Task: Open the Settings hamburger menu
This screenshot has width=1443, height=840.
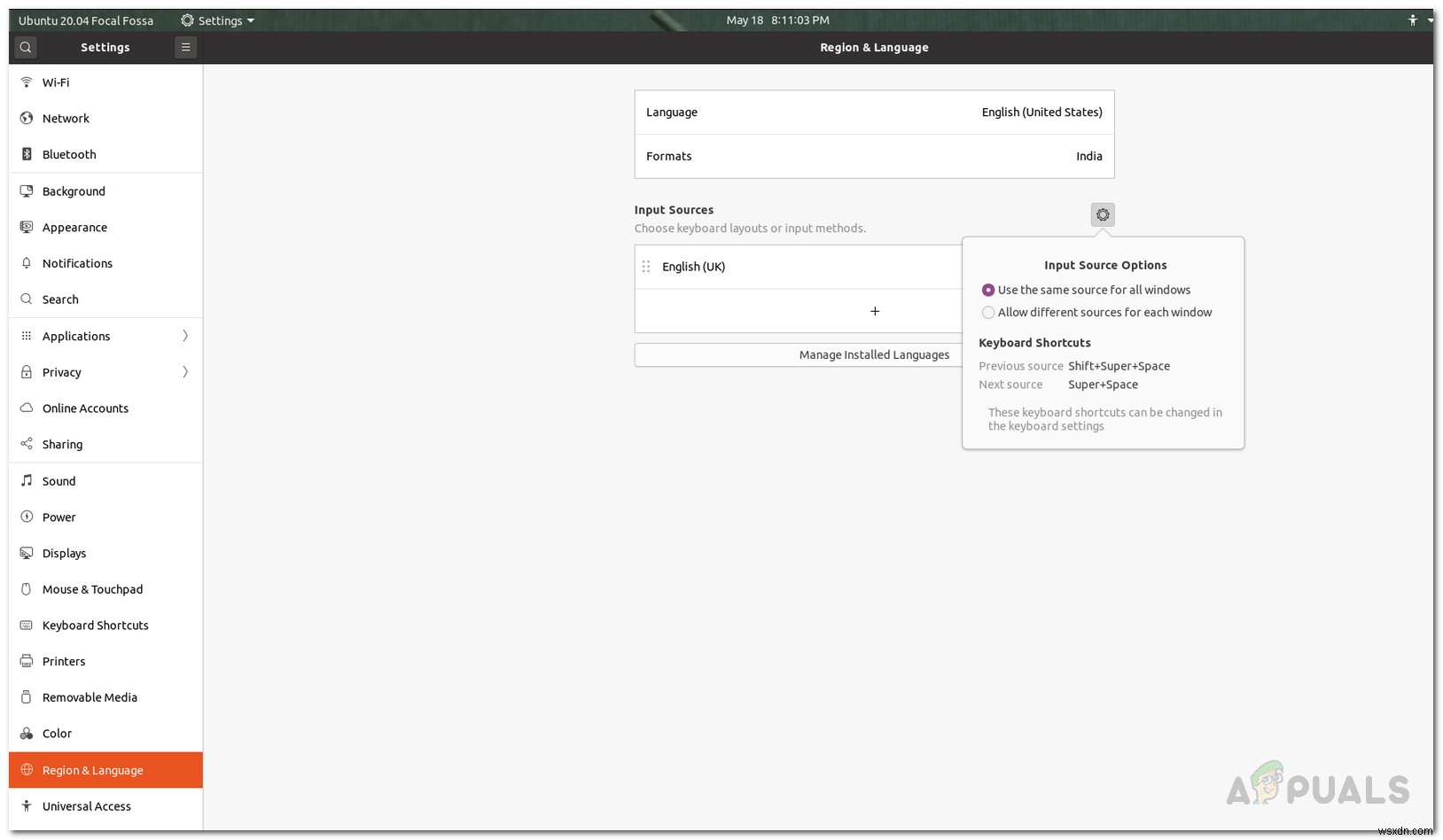Action: (x=185, y=47)
